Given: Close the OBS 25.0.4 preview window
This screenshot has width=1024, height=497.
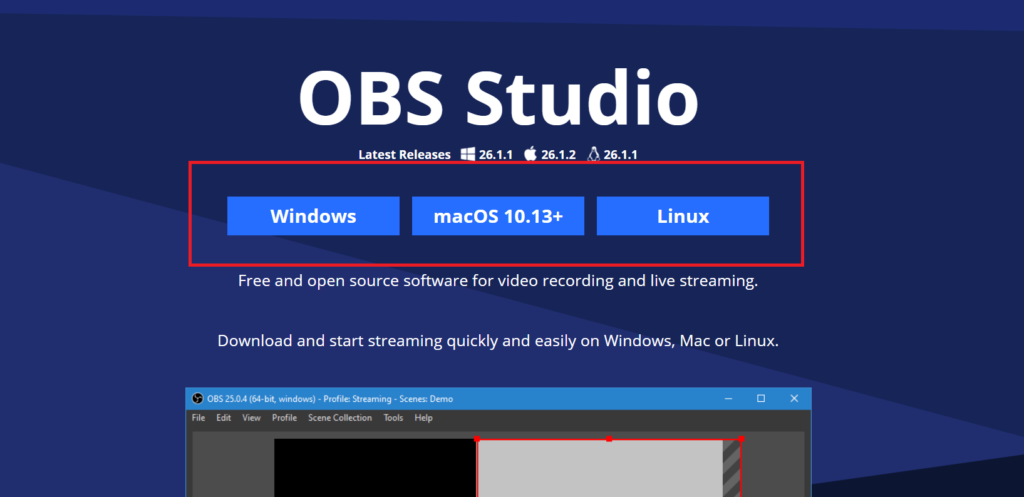Looking at the screenshot, I should point(794,398).
